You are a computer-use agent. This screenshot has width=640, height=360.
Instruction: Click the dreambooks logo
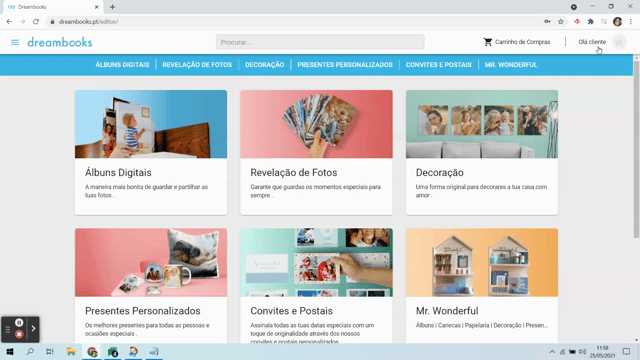(60, 42)
